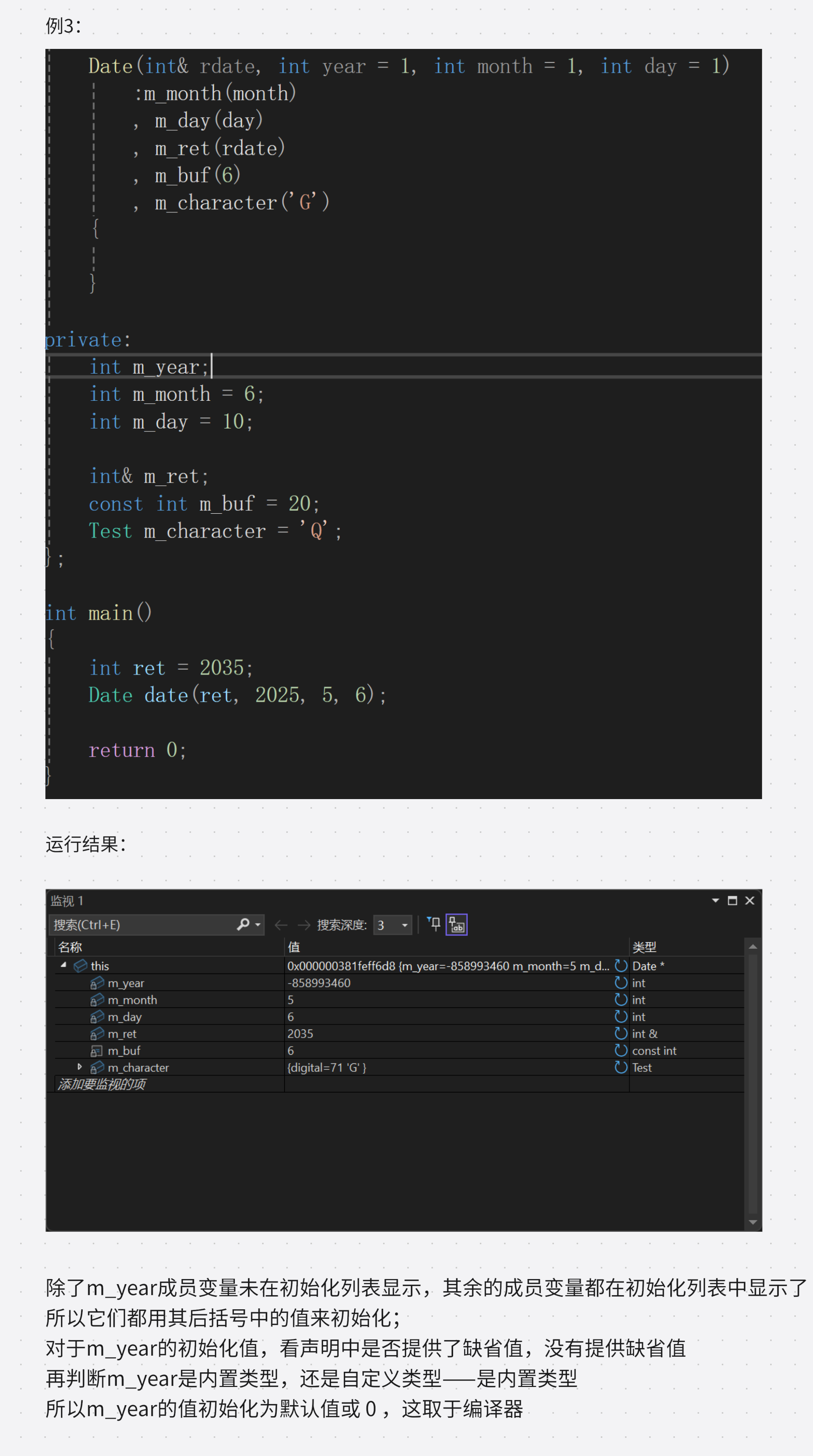Viewport: 813px width, 1456px height.
Task: Click the 'int &' type cell
Action: pyautogui.click(x=645, y=1034)
